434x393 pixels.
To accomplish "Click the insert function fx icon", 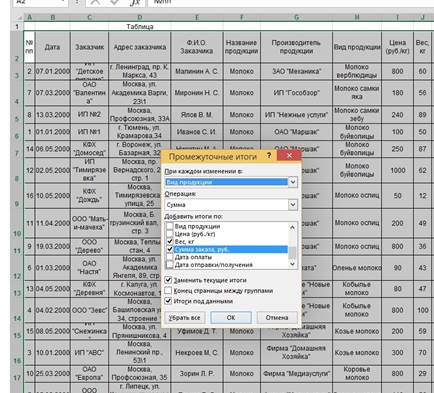I will [x=135, y=2].
